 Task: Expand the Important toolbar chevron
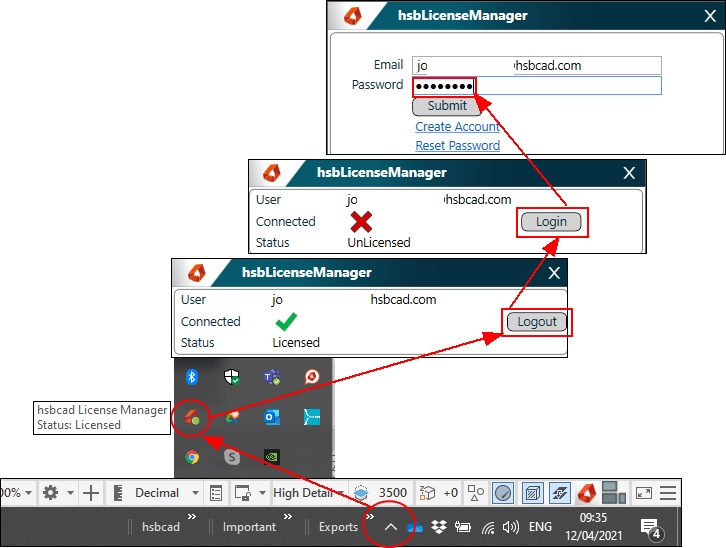click(288, 516)
